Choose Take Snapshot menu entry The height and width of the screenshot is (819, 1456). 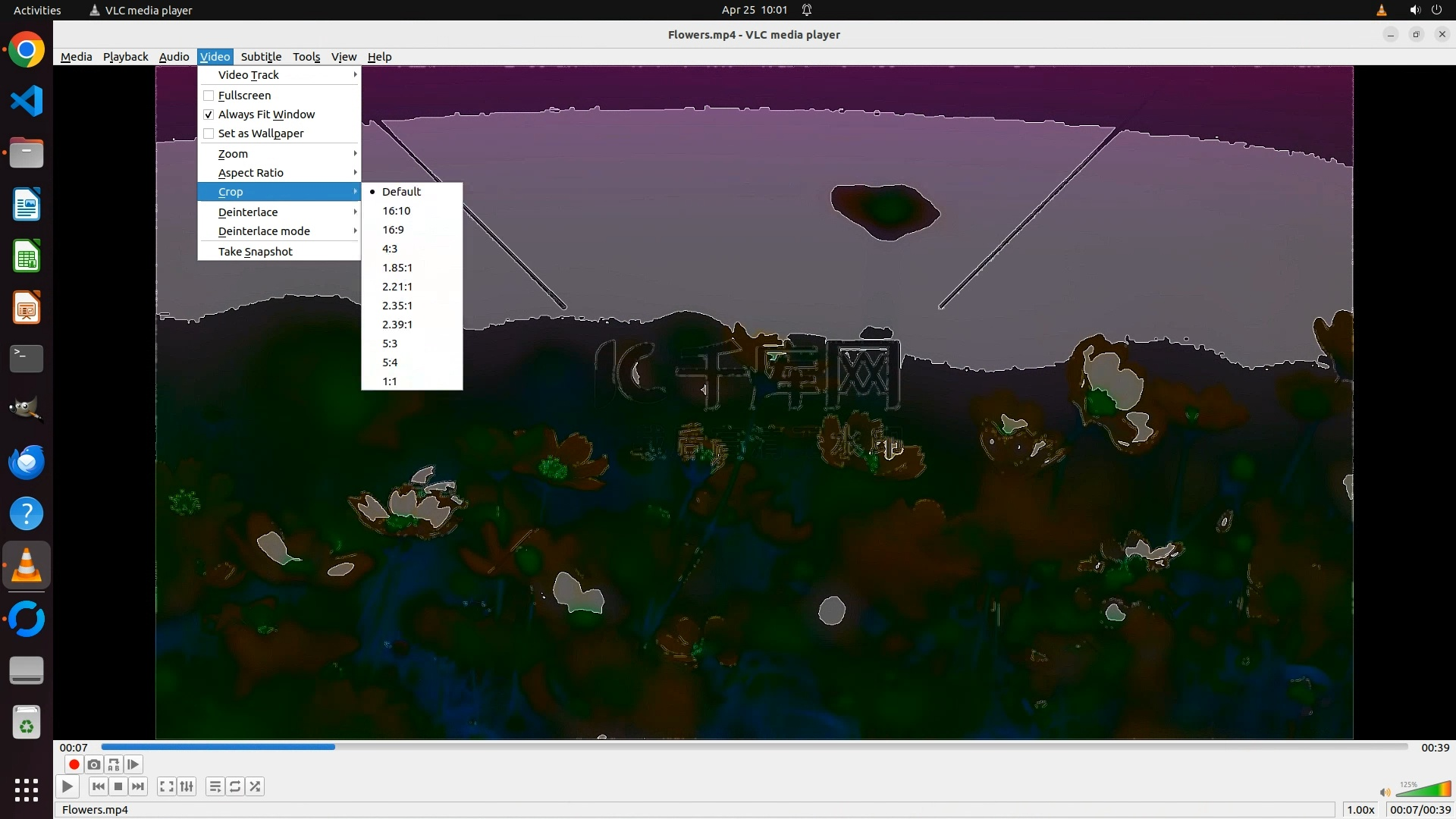click(x=255, y=252)
